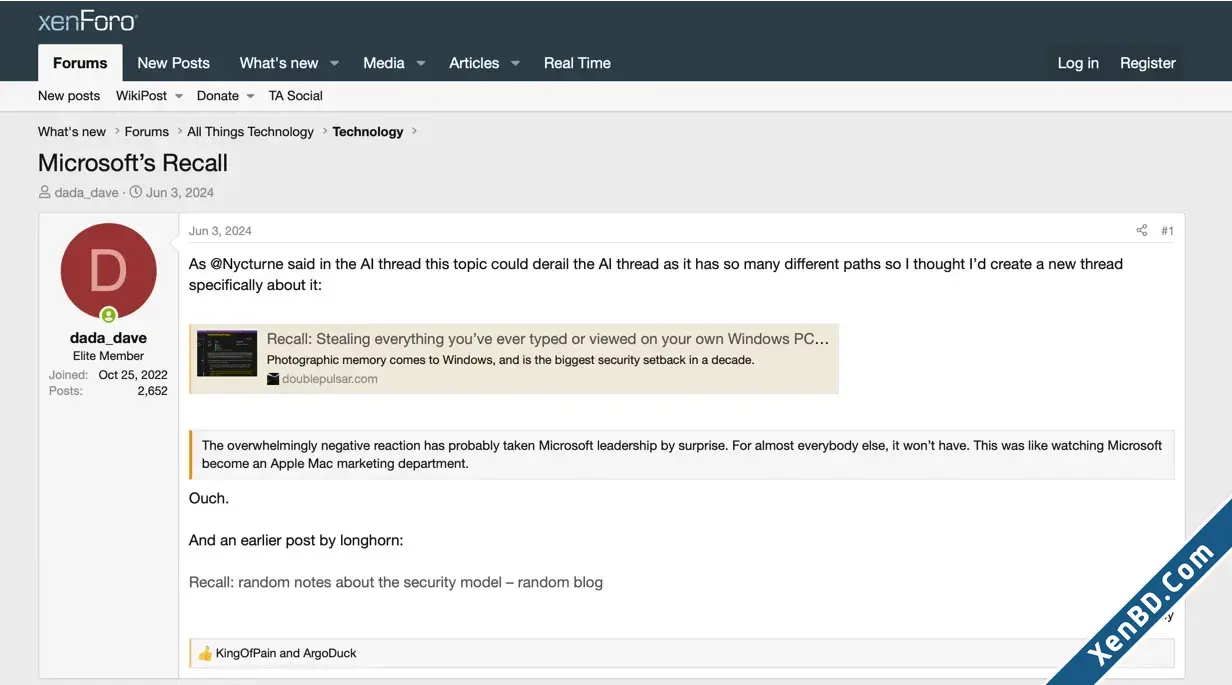Expand the Articles menu dropdown arrow

[515, 63]
